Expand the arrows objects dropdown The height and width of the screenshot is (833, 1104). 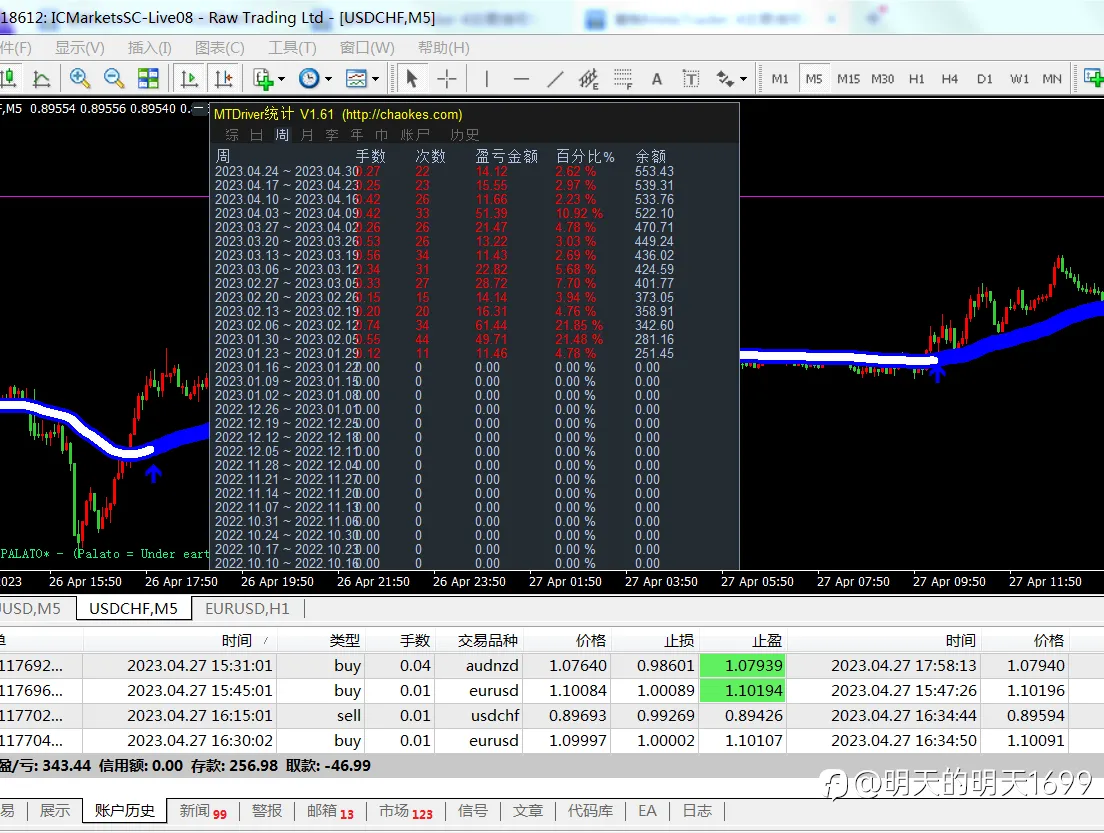click(744, 79)
